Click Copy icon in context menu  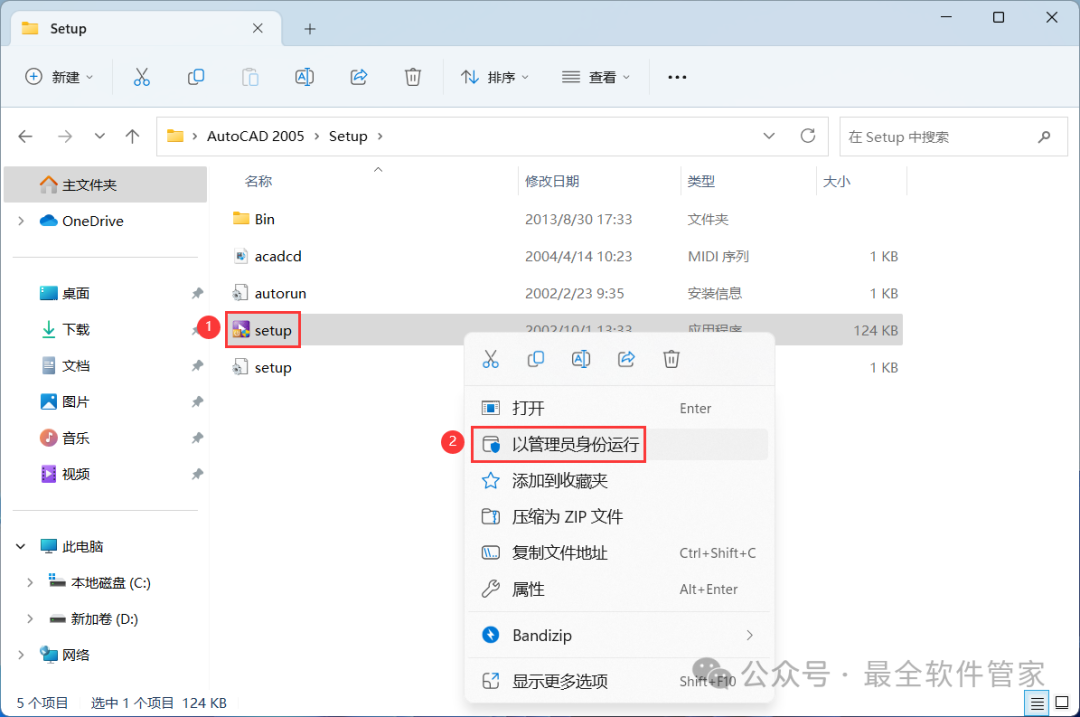pos(535,359)
